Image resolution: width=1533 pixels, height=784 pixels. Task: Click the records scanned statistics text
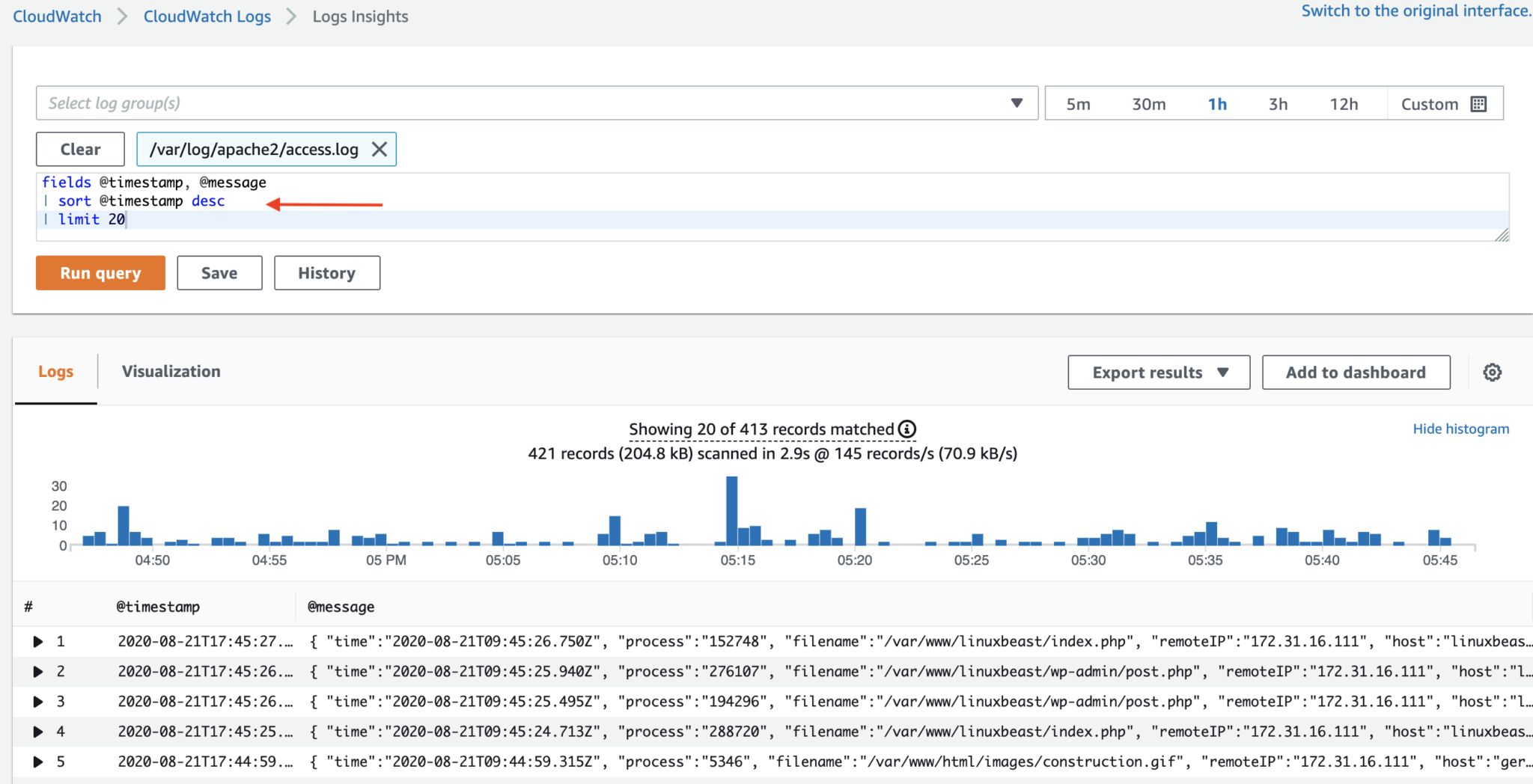click(x=772, y=453)
